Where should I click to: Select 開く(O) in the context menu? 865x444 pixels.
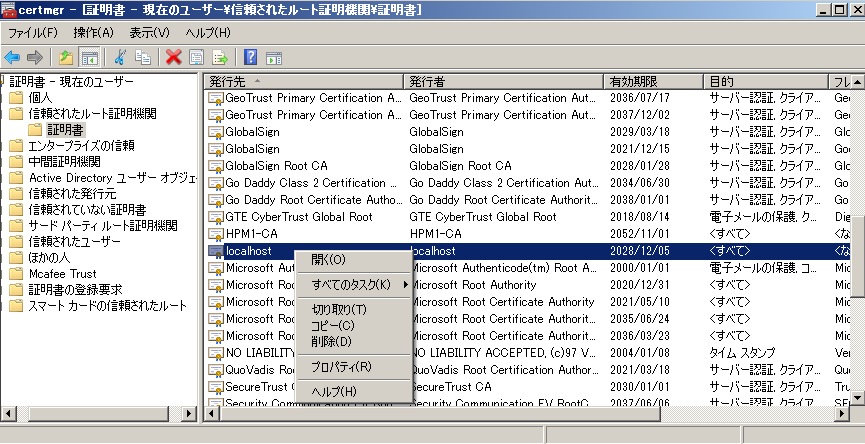pos(328,260)
